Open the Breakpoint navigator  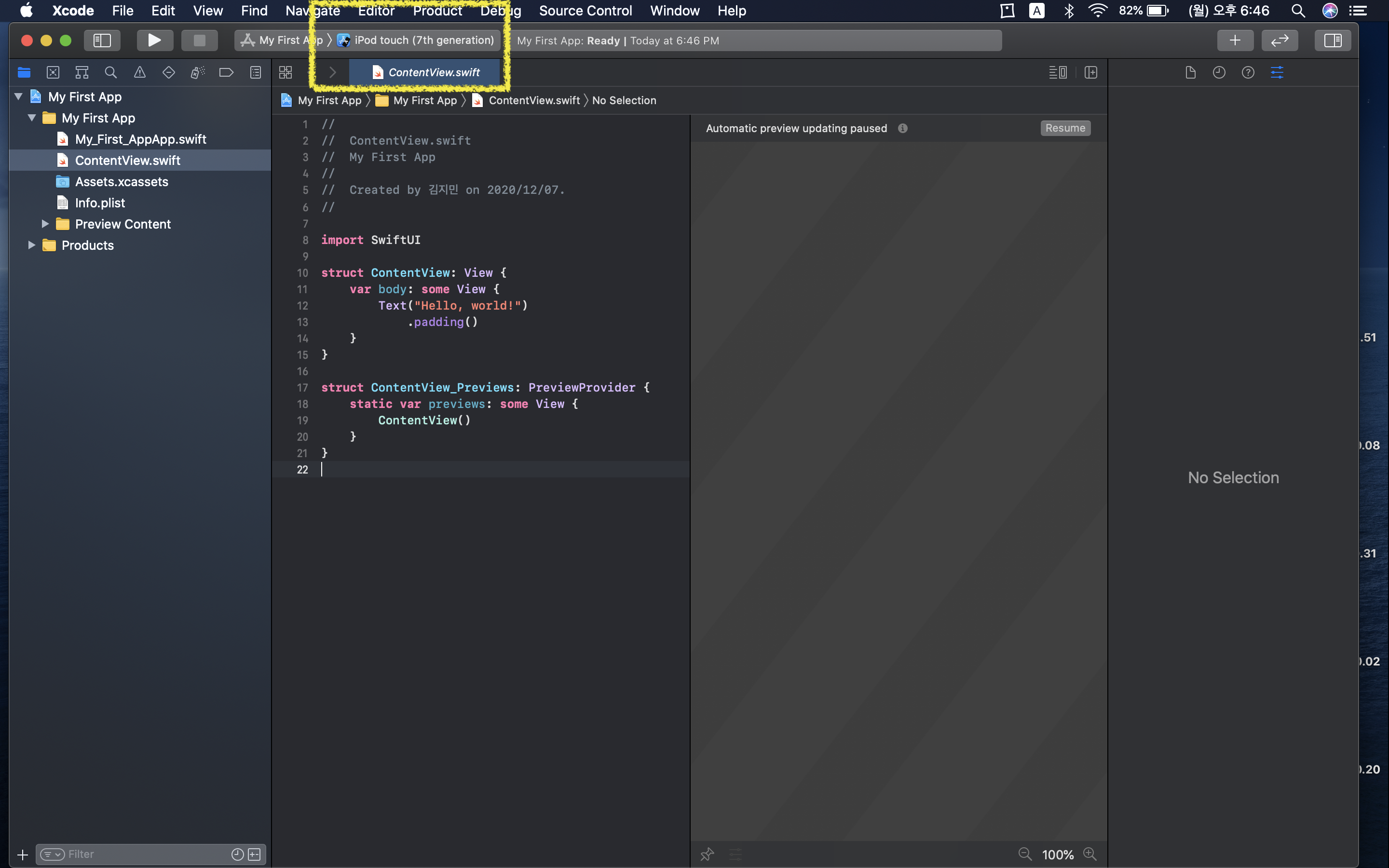click(x=226, y=72)
